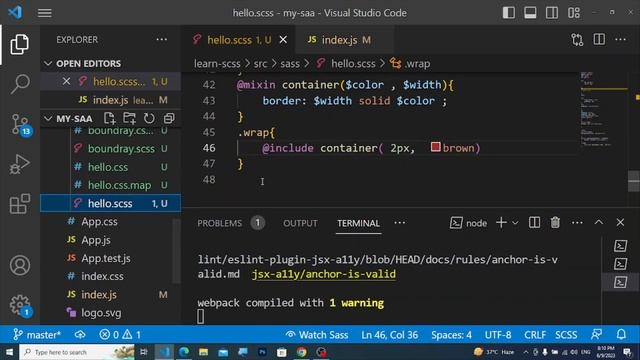
Task: Click the sass breadcrumb folder
Action: coord(290,64)
